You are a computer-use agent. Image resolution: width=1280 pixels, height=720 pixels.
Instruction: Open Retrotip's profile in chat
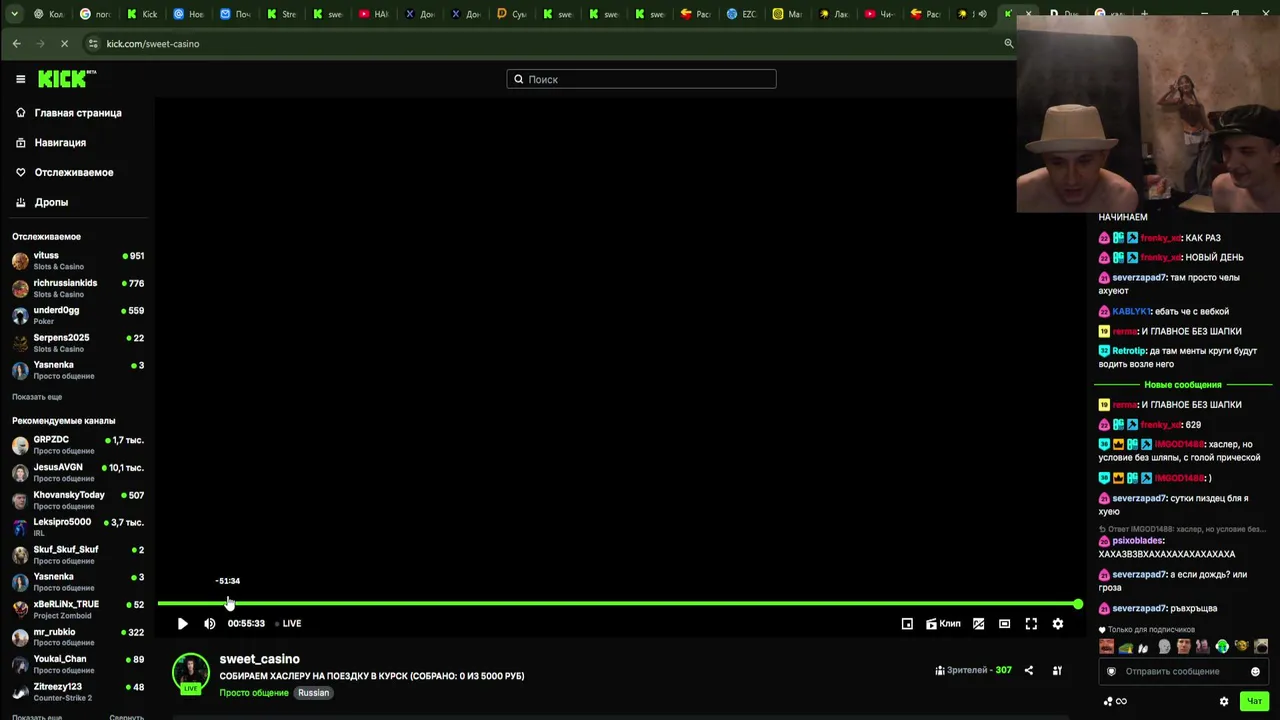coord(1128,351)
